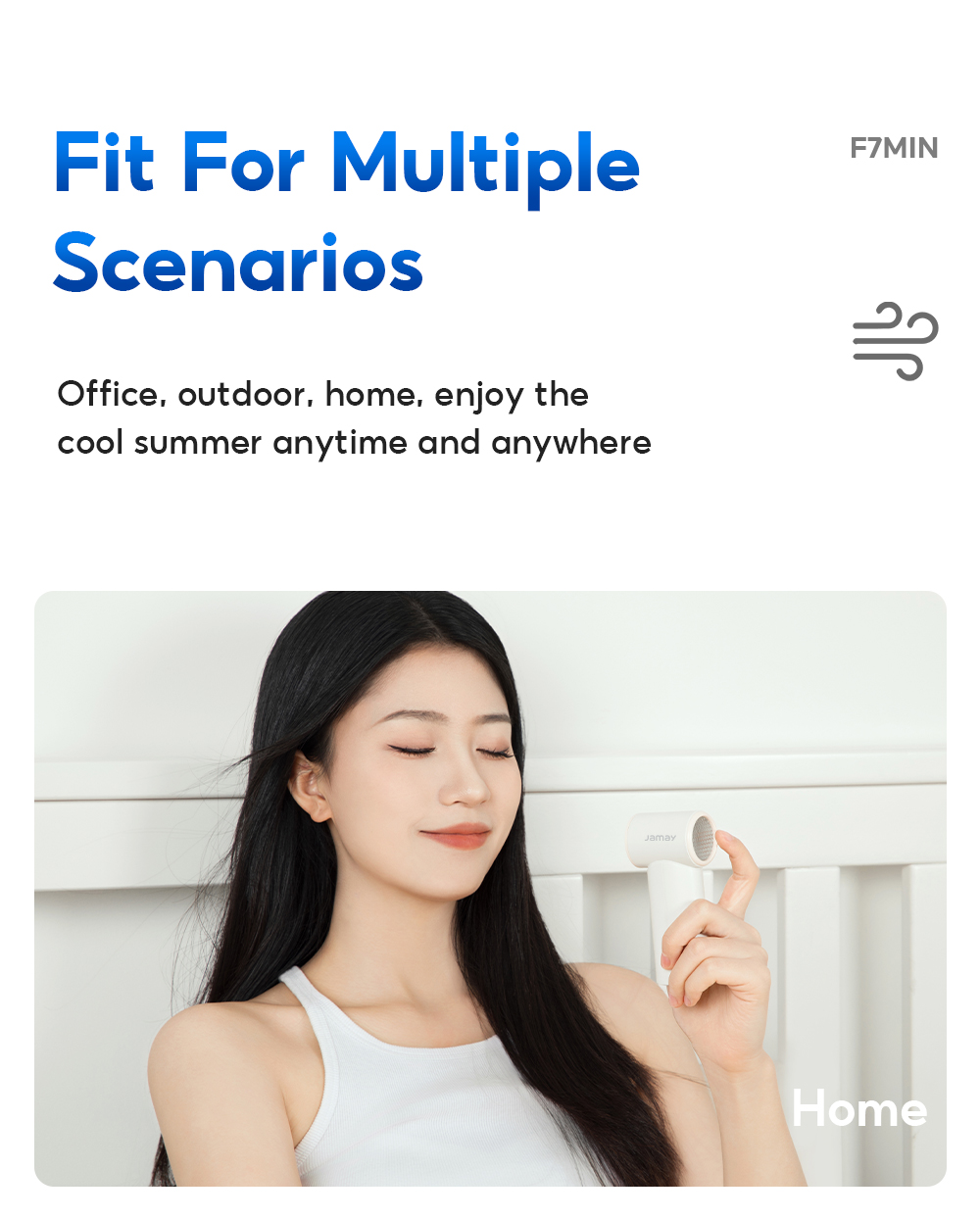Click the wind breeze icon

click(895, 340)
